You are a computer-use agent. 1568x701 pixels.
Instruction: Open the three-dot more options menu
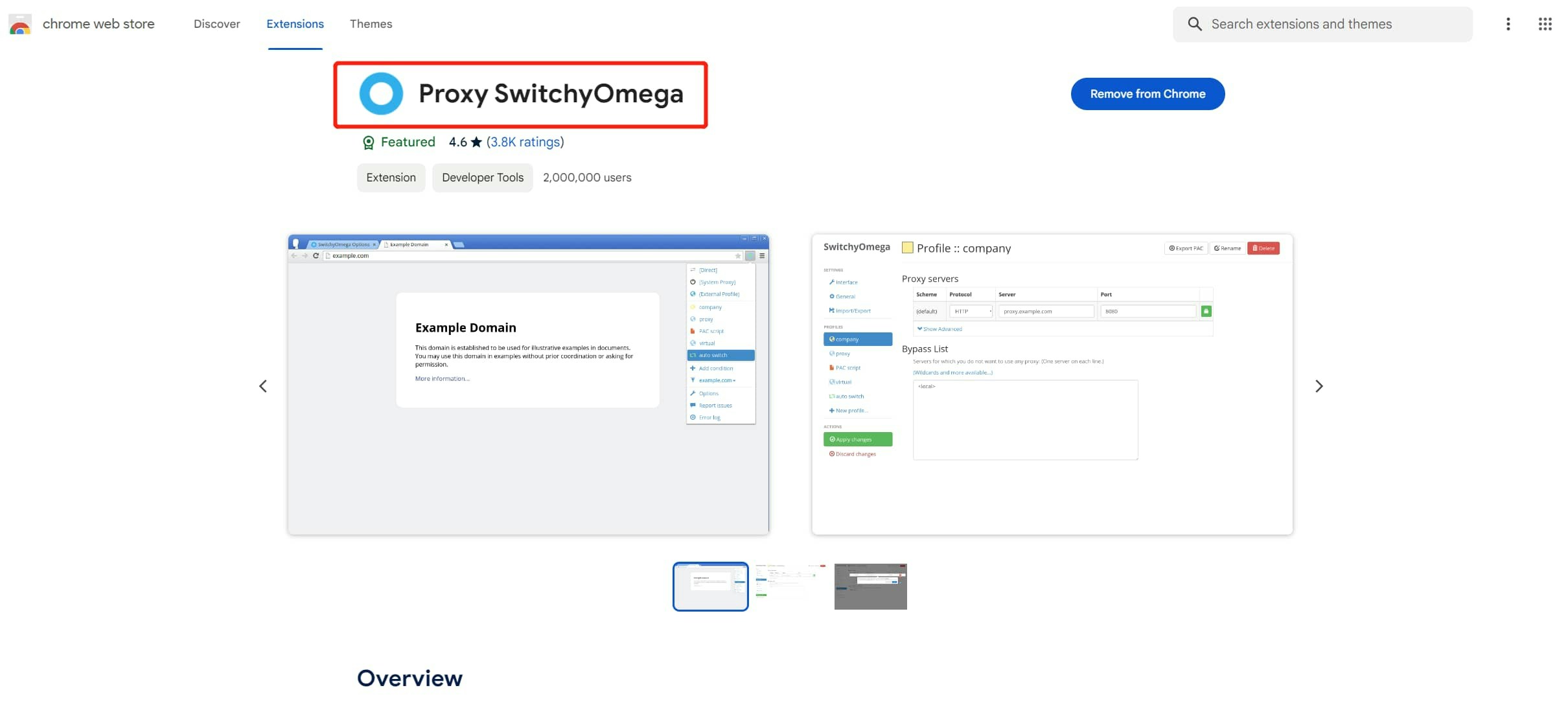point(1508,25)
